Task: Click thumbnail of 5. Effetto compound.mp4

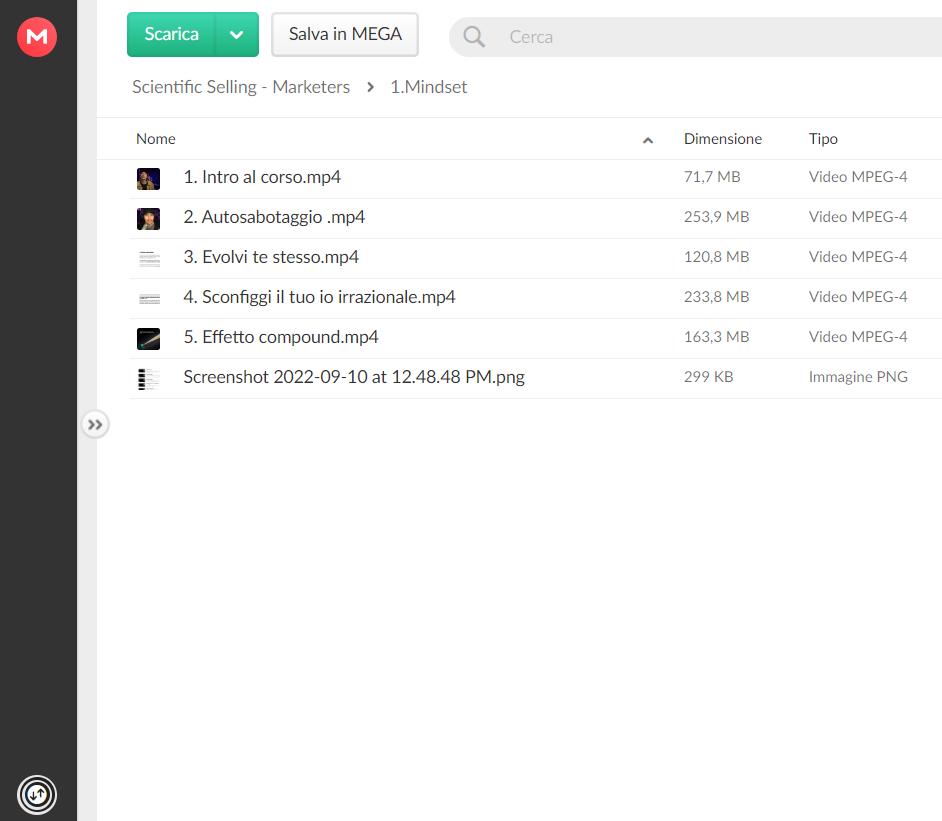Action: pyautogui.click(x=148, y=339)
